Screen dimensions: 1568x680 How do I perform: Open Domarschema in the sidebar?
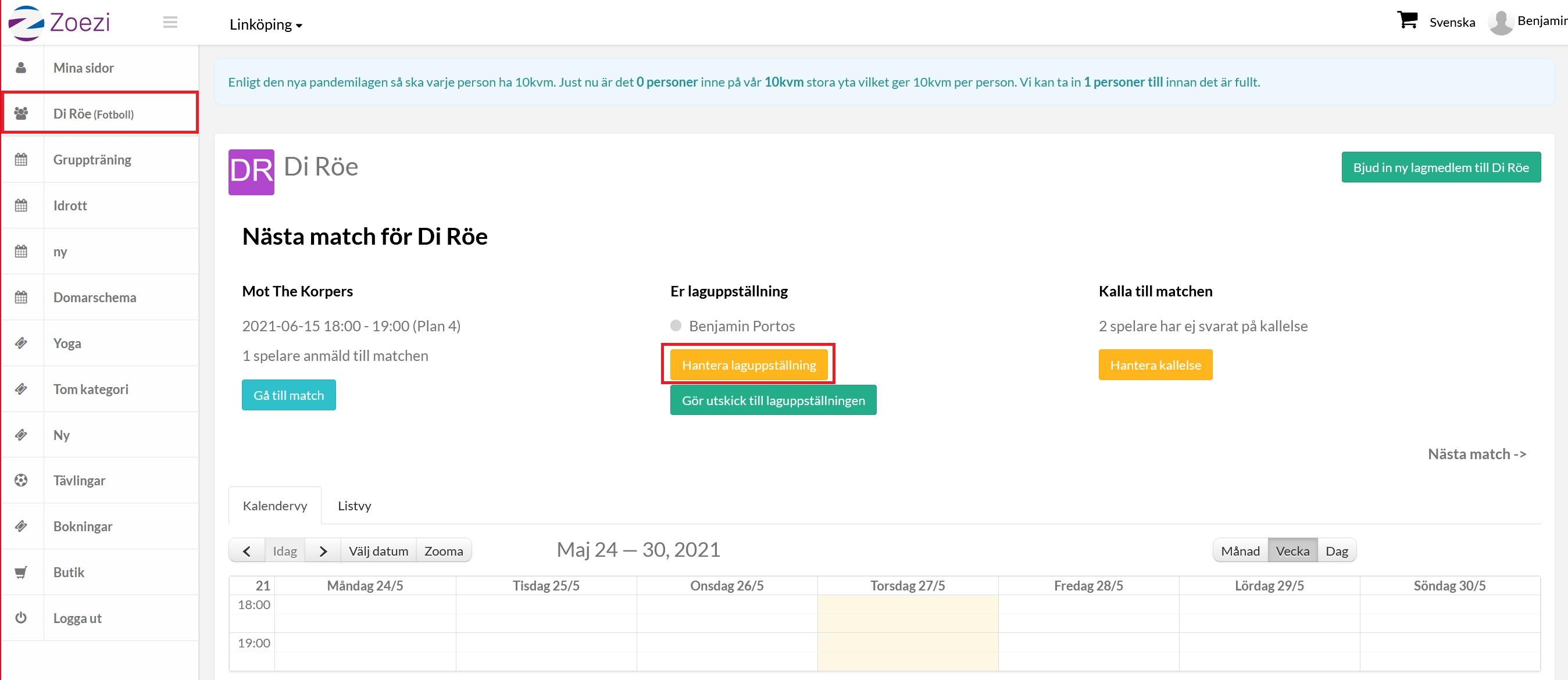(94, 298)
